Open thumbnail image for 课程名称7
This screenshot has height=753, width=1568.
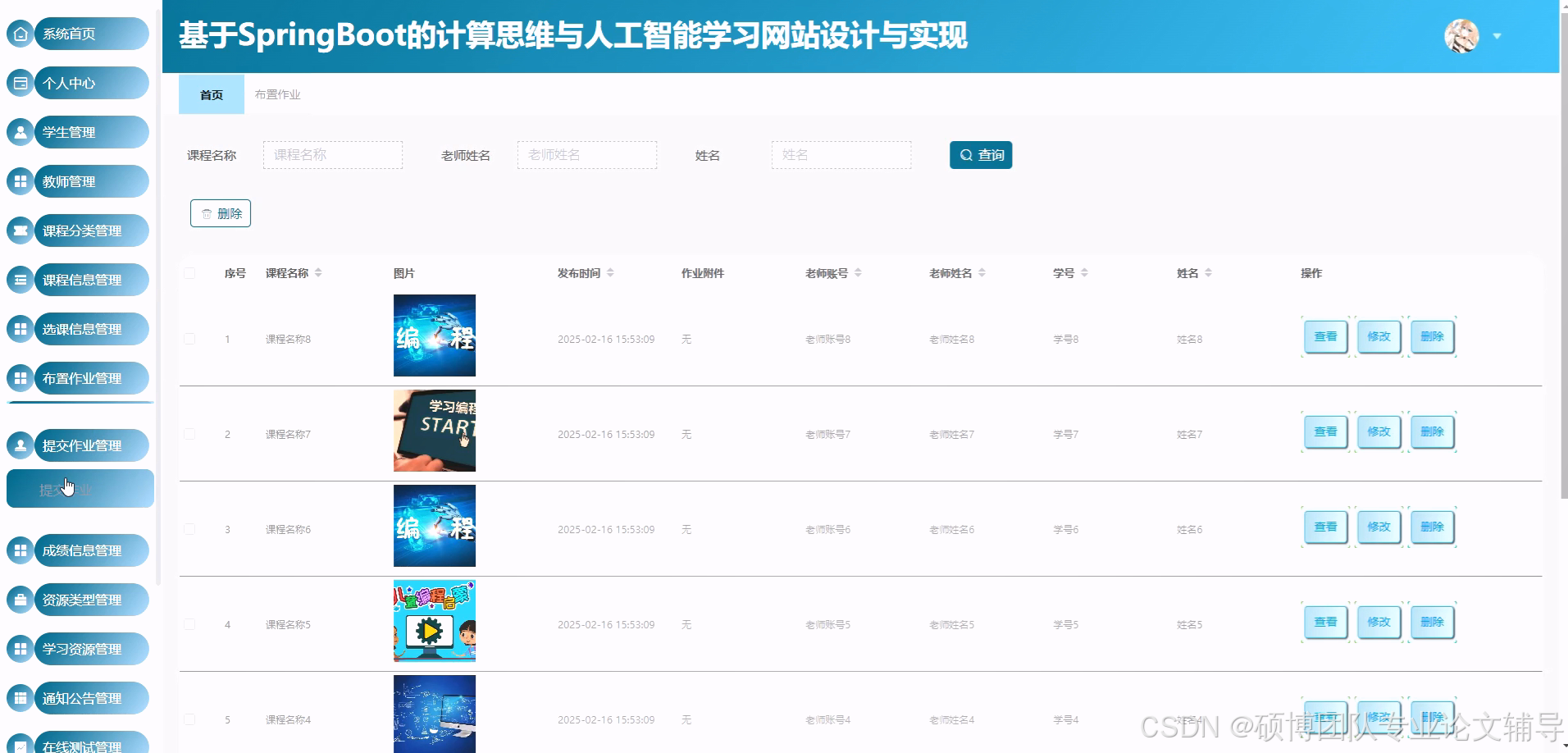(x=435, y=431)
